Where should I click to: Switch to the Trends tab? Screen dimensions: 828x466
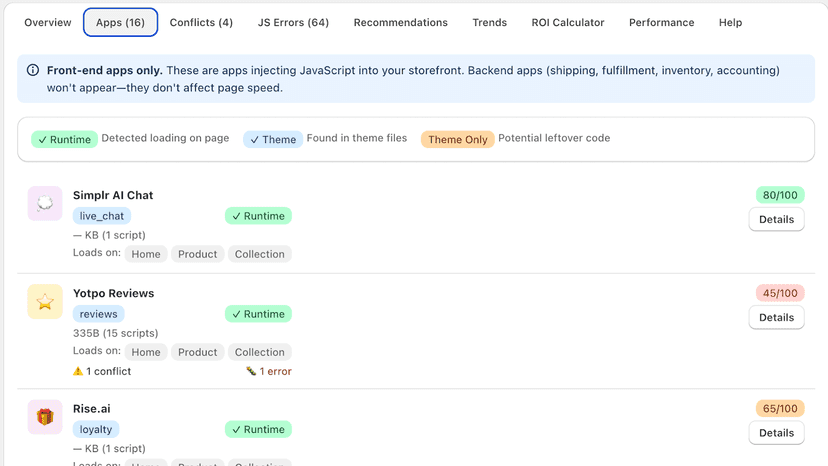pos(490,23)
